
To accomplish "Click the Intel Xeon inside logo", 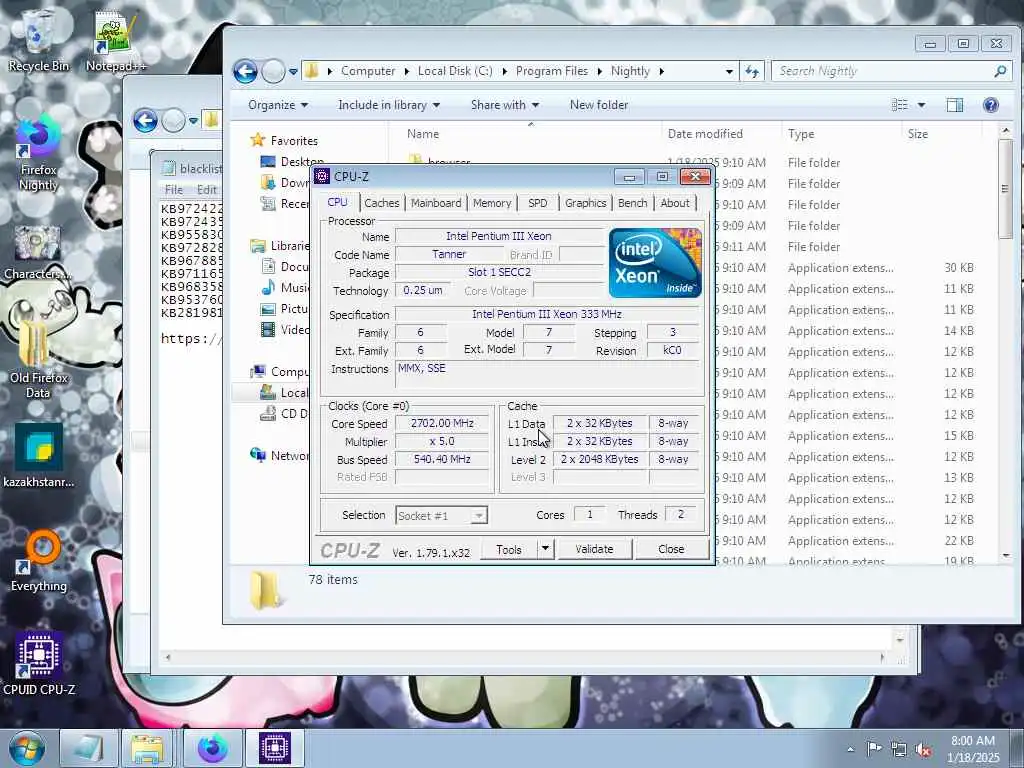I will tap(655, 263).
